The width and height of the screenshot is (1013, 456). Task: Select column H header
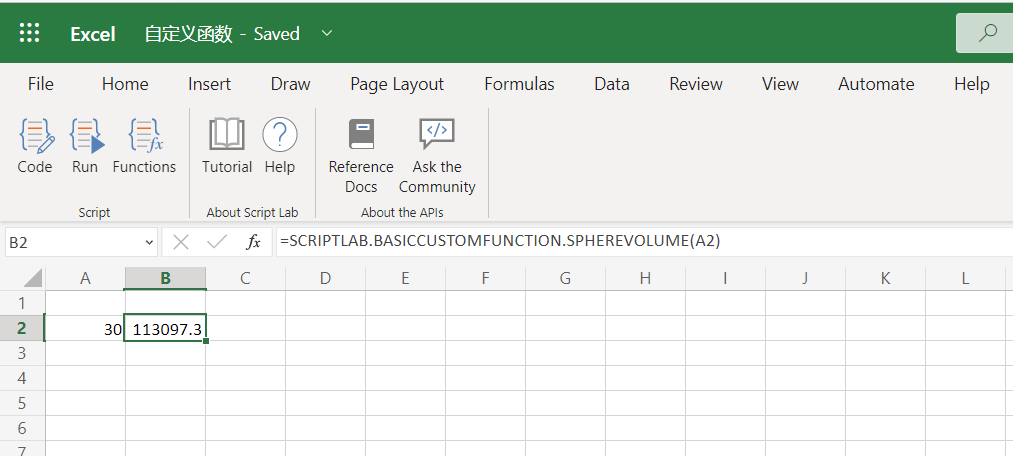pos(645,278)
